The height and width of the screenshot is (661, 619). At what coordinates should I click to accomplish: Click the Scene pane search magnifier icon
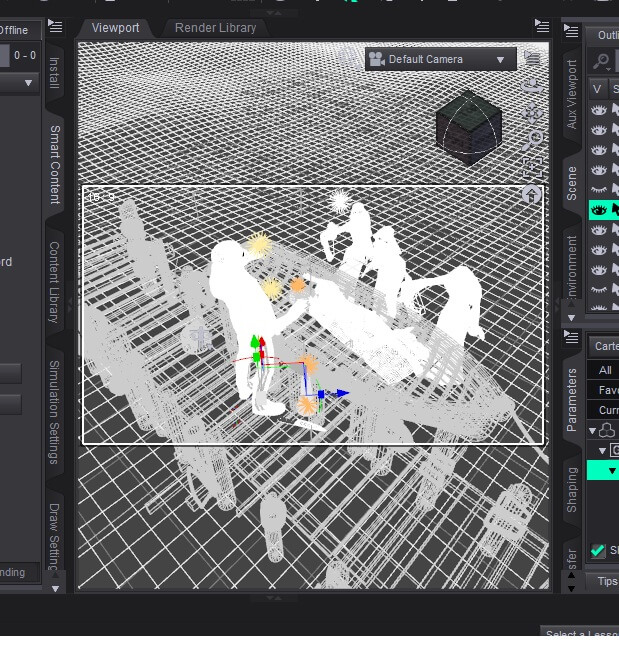click(x=601, y=62)
